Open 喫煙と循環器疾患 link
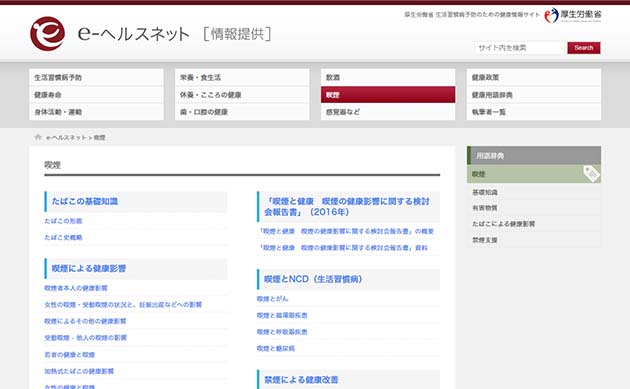Viewport: 630px width, 389px height. point(282,315)
